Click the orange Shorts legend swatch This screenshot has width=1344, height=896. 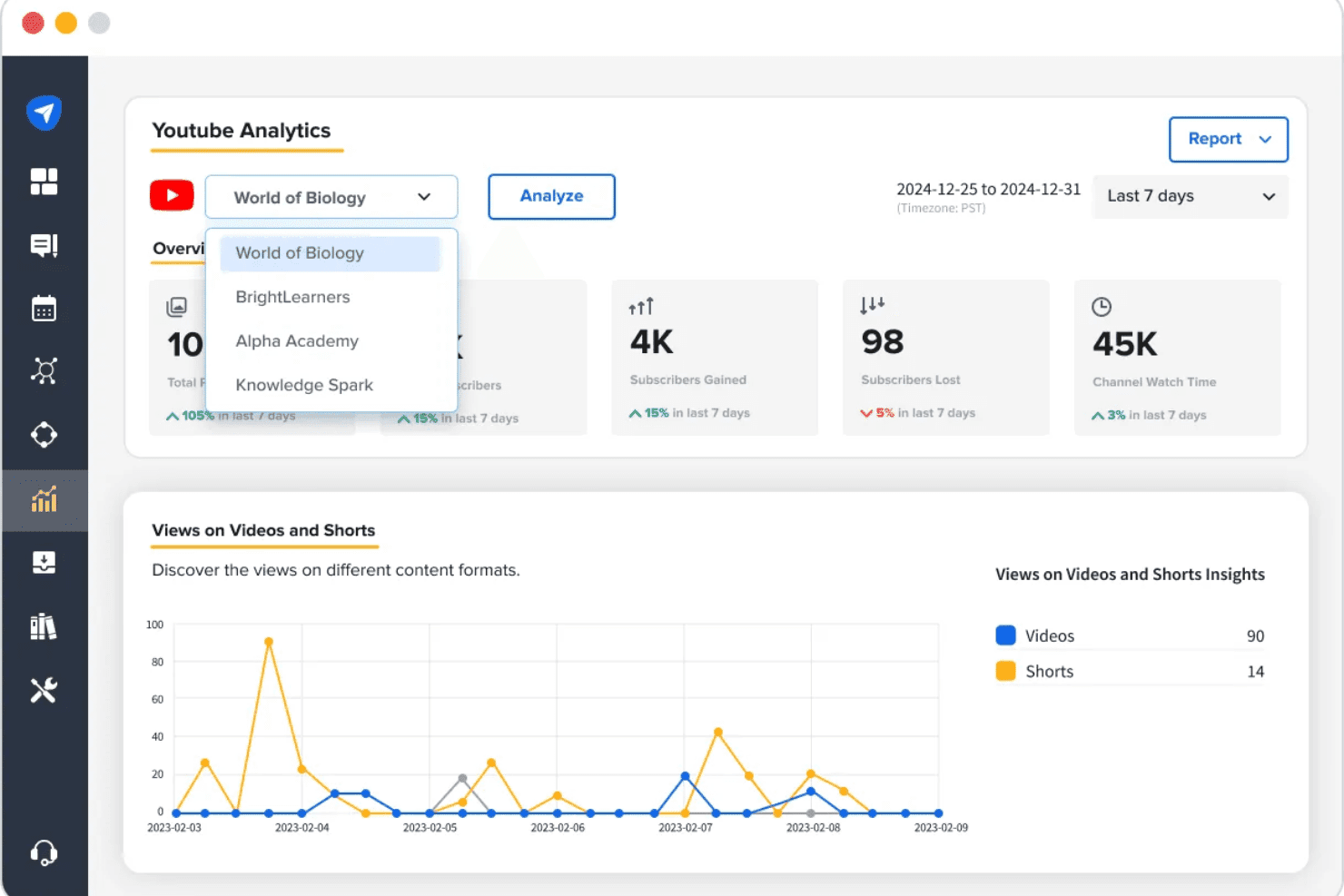(1005, 671)
